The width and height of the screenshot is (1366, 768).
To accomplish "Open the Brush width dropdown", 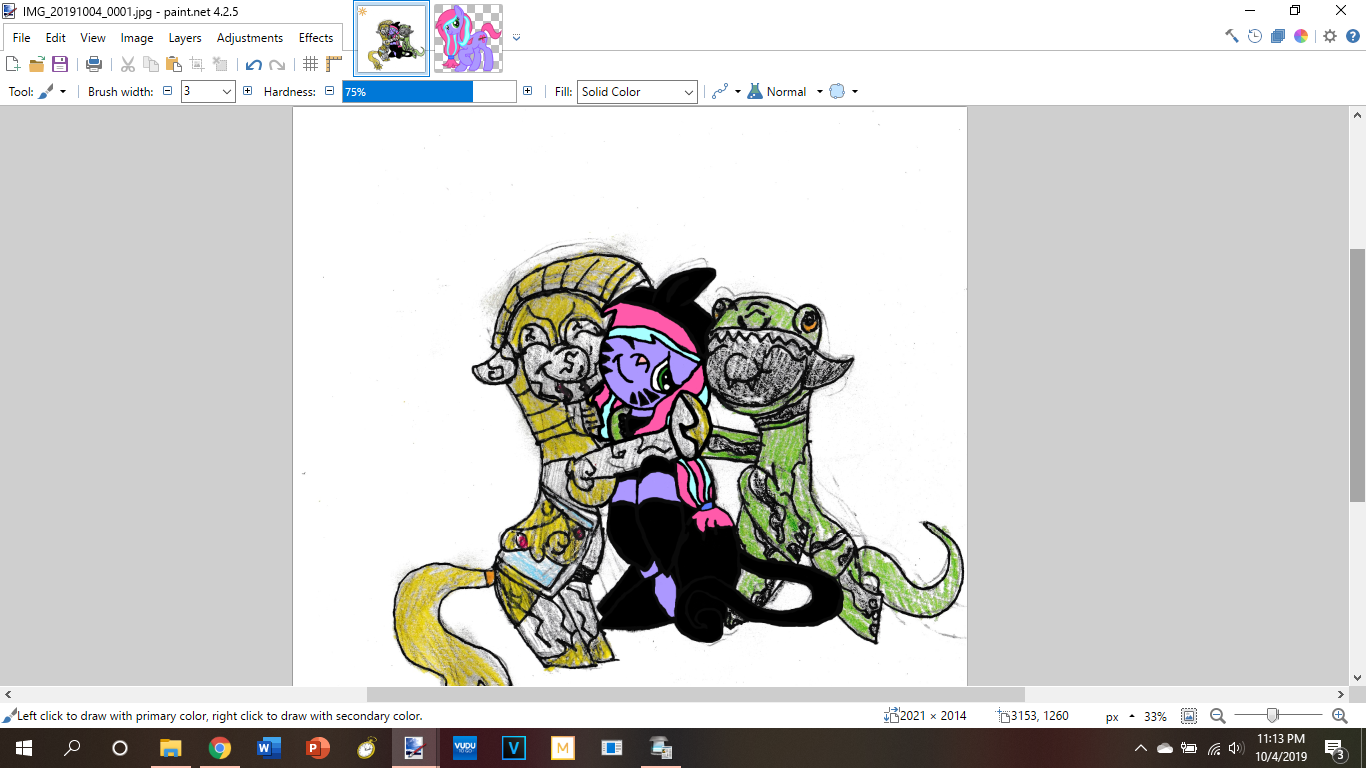I will 227,92.
